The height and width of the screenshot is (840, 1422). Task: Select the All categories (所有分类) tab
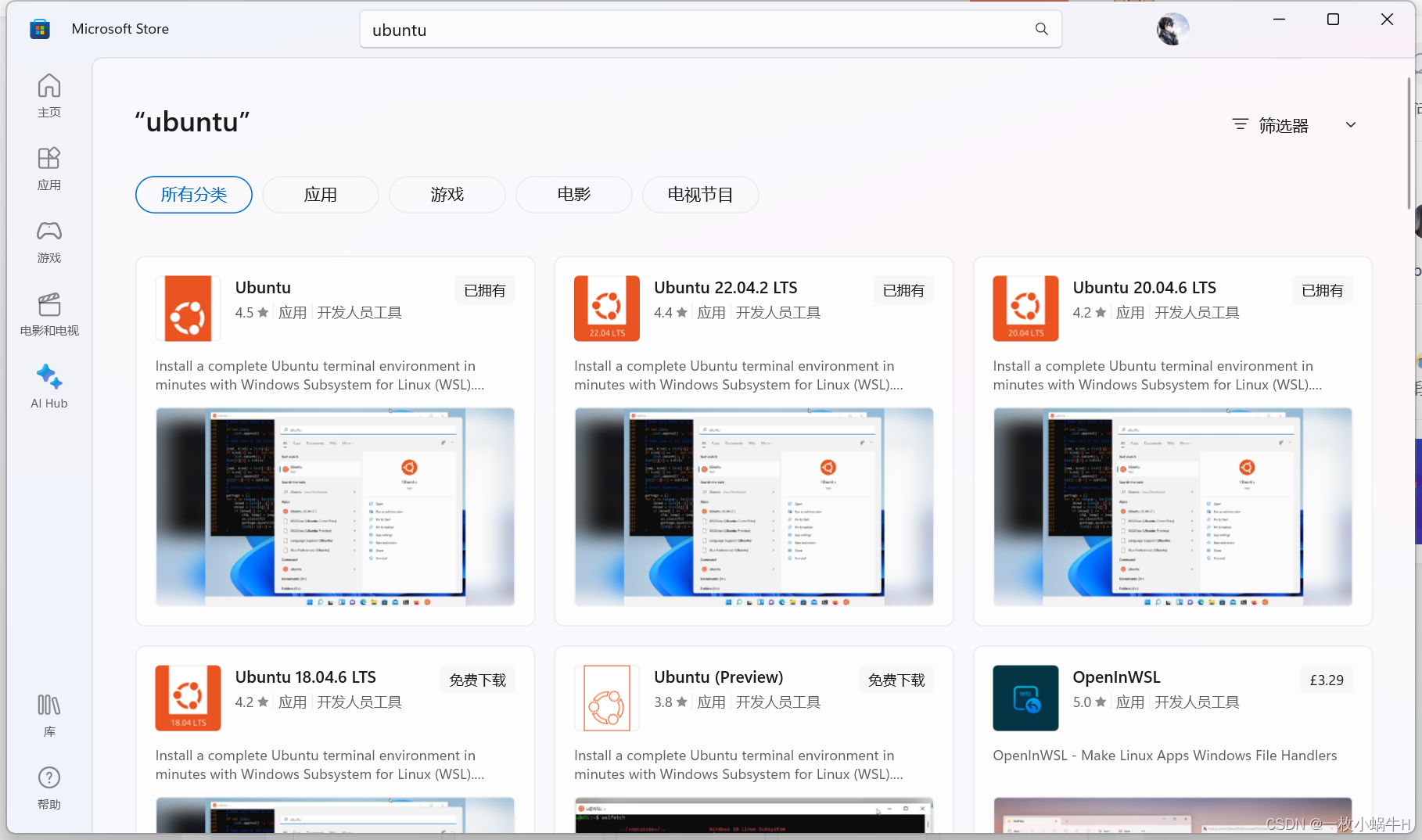194,195
